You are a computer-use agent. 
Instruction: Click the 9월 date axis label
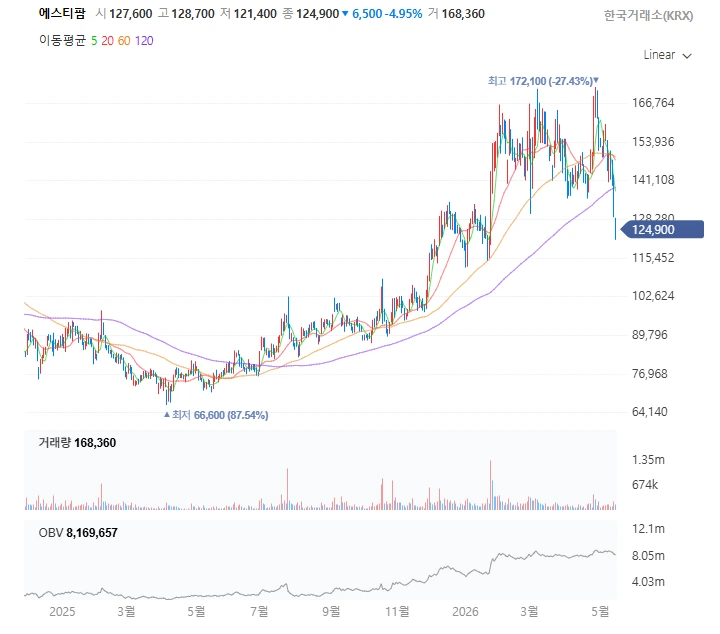(331, 612)
